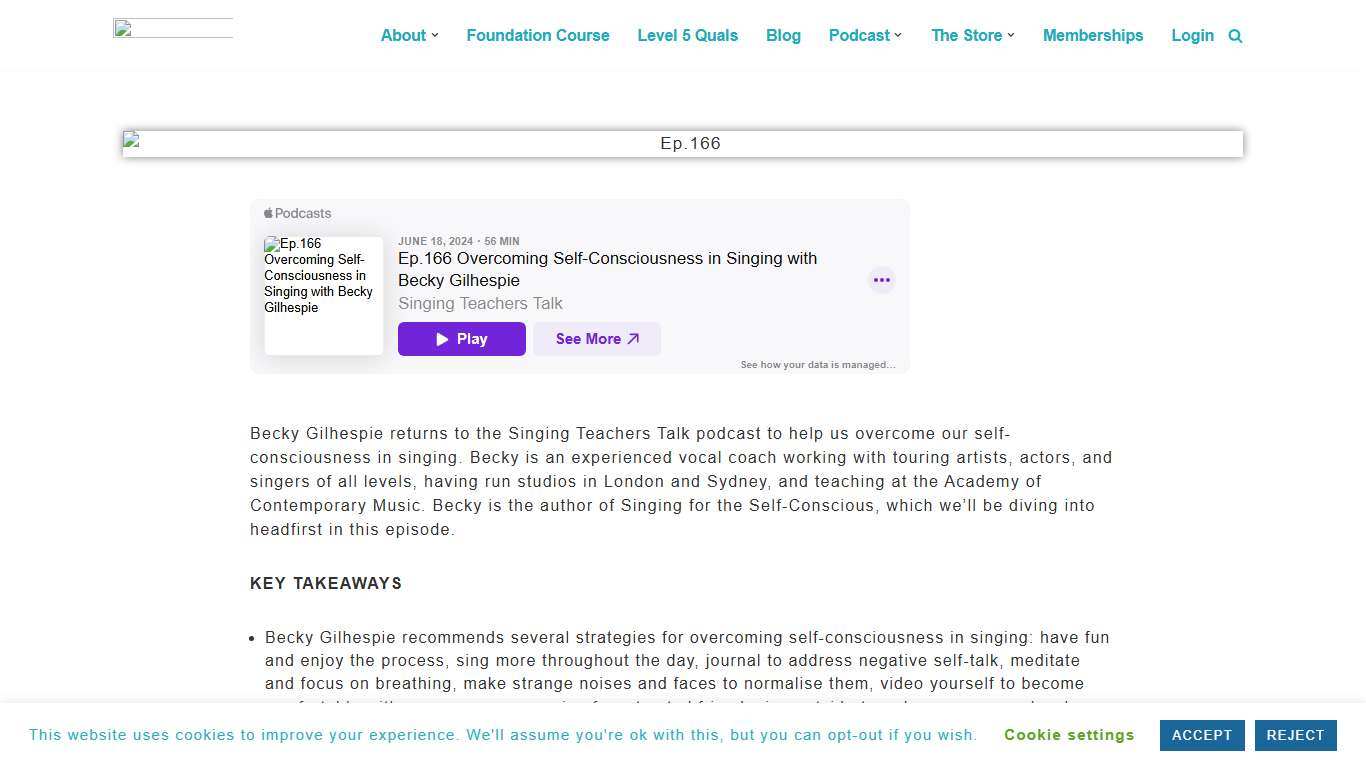Click the search magnifier icon in navigation
The width and height of the screenshot is (1366, 768).
pos(1235,36)
